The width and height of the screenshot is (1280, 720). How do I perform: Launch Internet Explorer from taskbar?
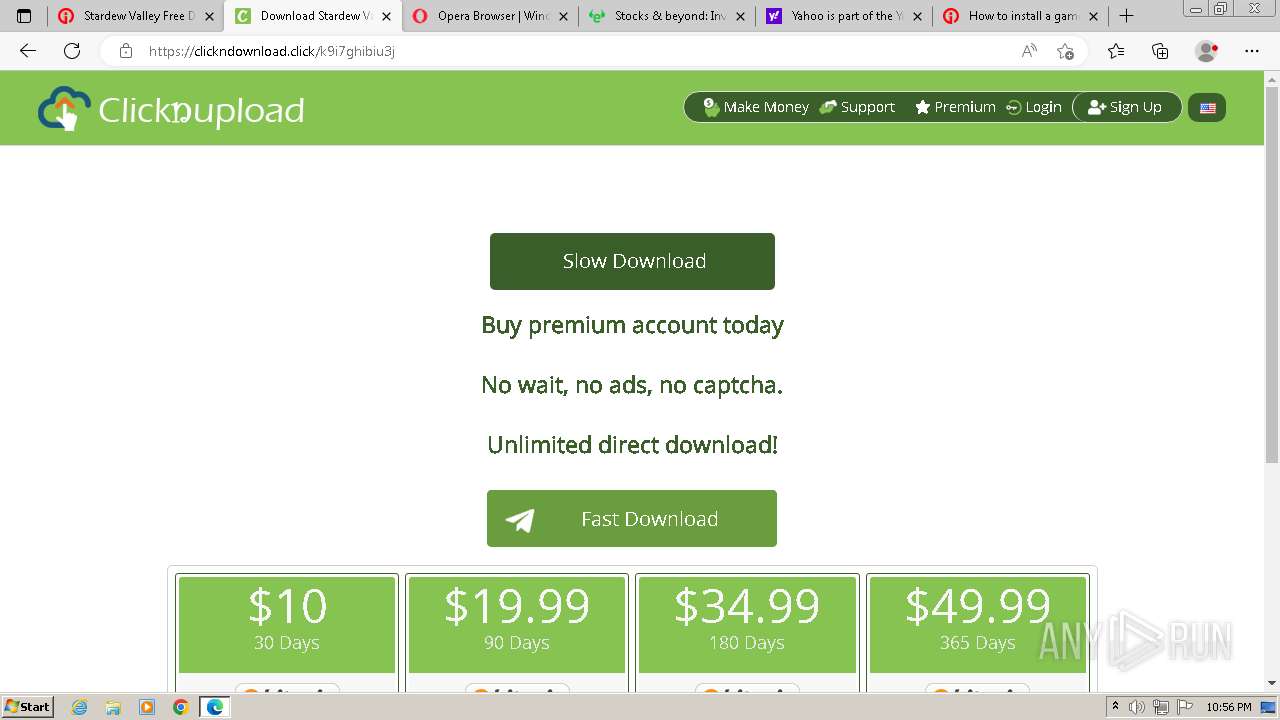[x=80, y=707]
